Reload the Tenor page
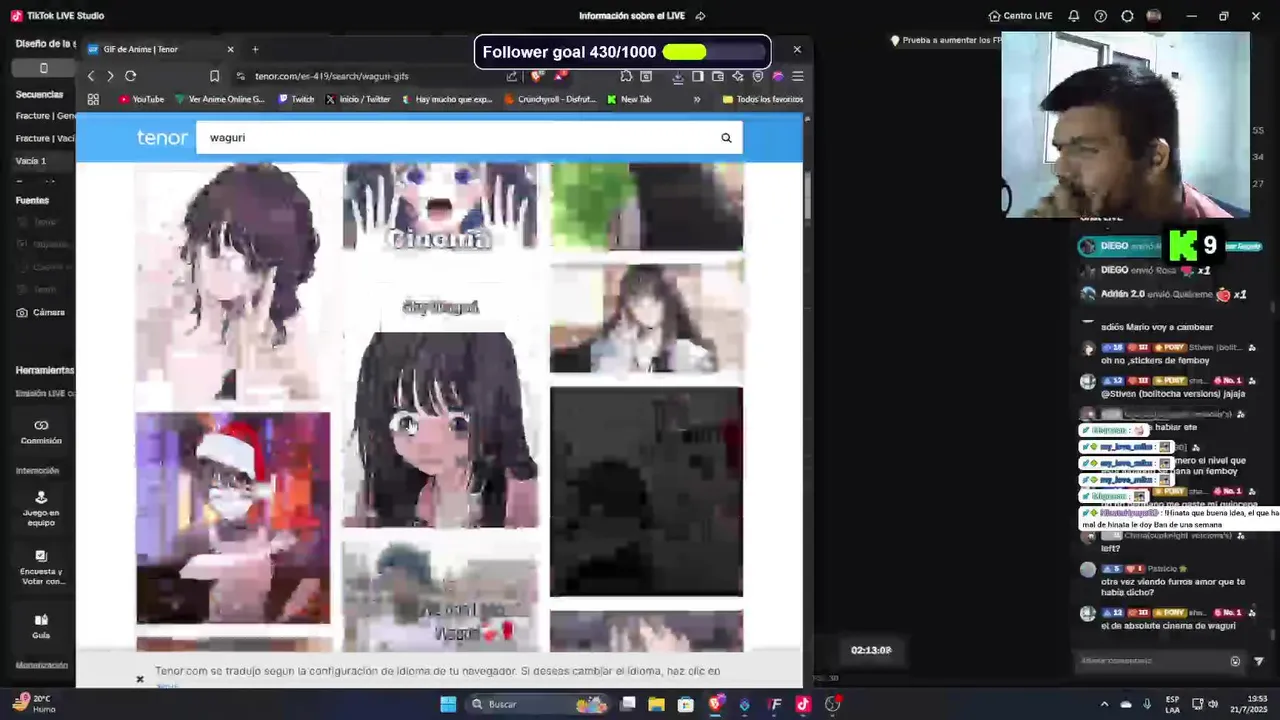The width and height of the screenshot is (1280, 720). 130,76
